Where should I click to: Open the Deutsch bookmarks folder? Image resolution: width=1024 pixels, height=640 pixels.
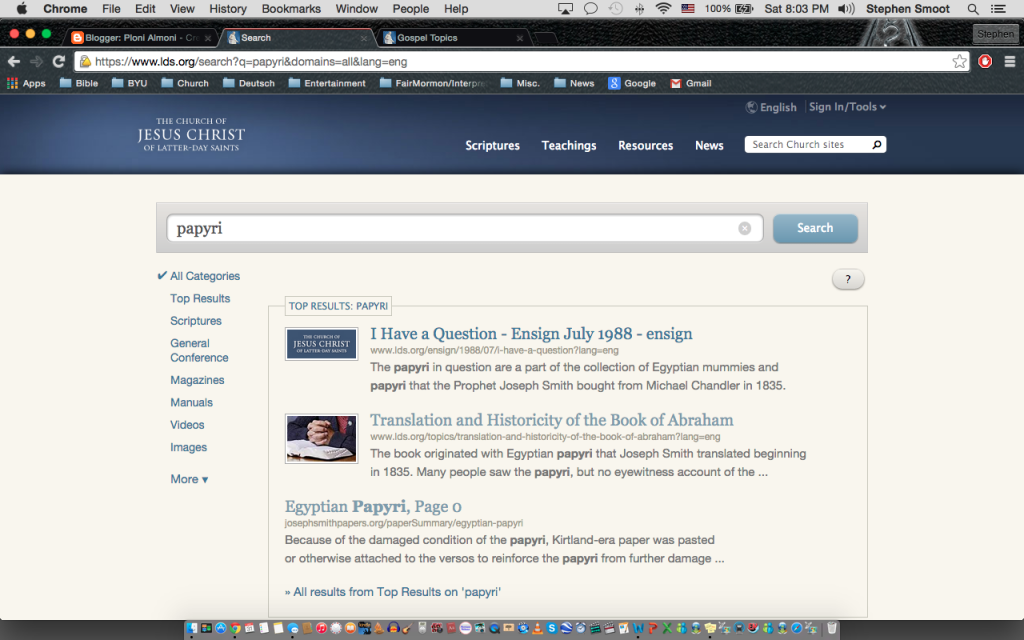coord(248,83)
